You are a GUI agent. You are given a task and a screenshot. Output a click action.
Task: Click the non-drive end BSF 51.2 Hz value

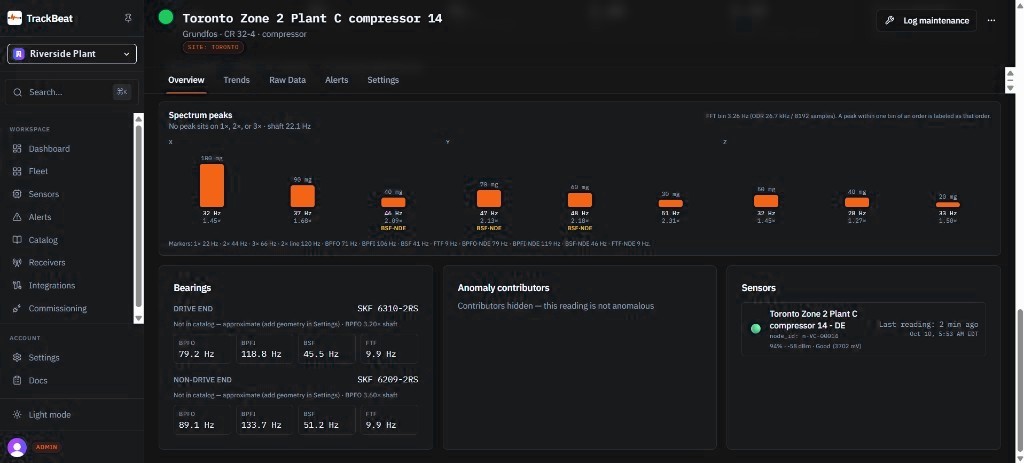pos(321,424)
